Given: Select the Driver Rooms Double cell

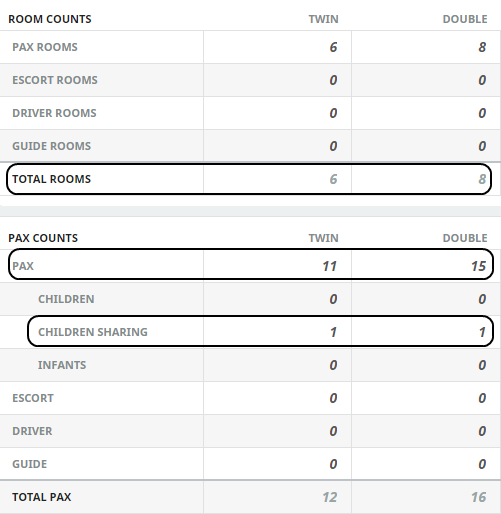Looking at the screenshot, I should (426, 113).
